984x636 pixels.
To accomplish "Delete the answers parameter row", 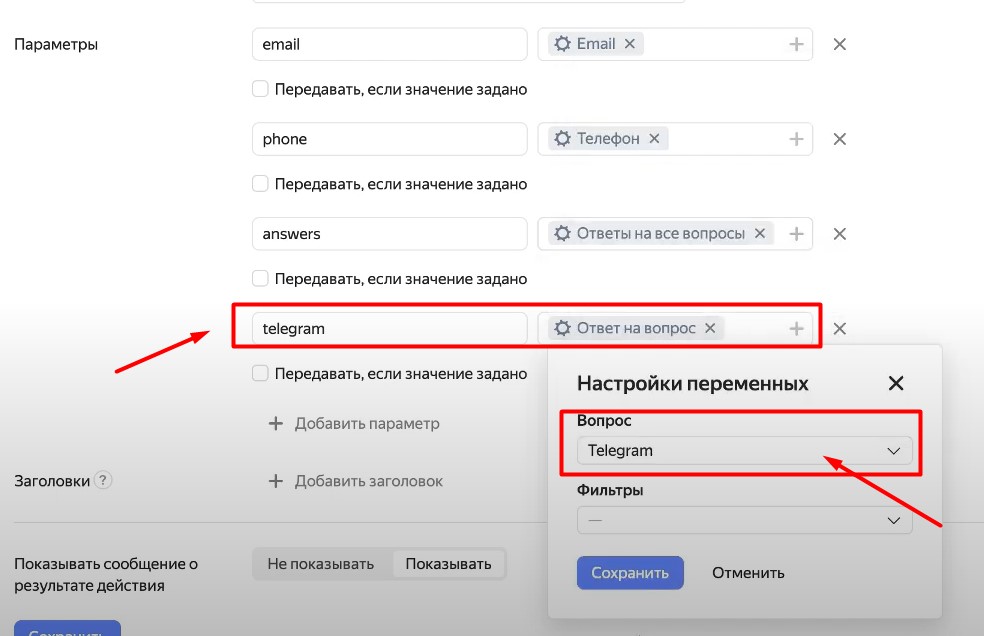I will click(x=840, y=234).
